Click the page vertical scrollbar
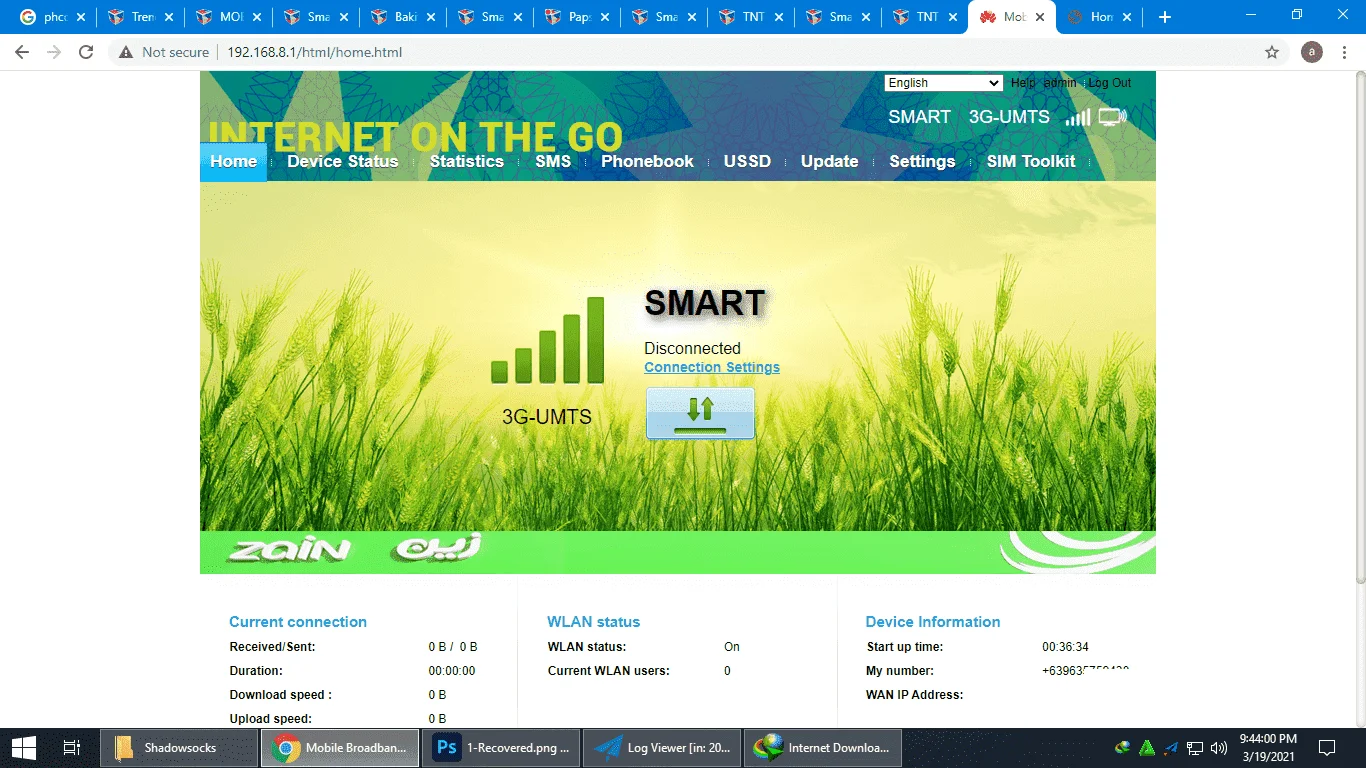This screenshot has width=1366, height=768. [1360, 328]
